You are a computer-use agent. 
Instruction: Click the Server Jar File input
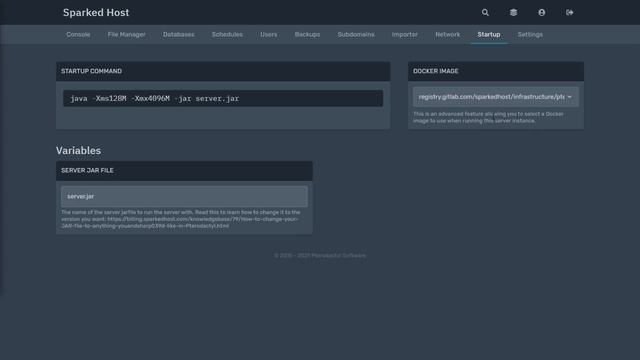pyautogui.click(x=184, y=196)
